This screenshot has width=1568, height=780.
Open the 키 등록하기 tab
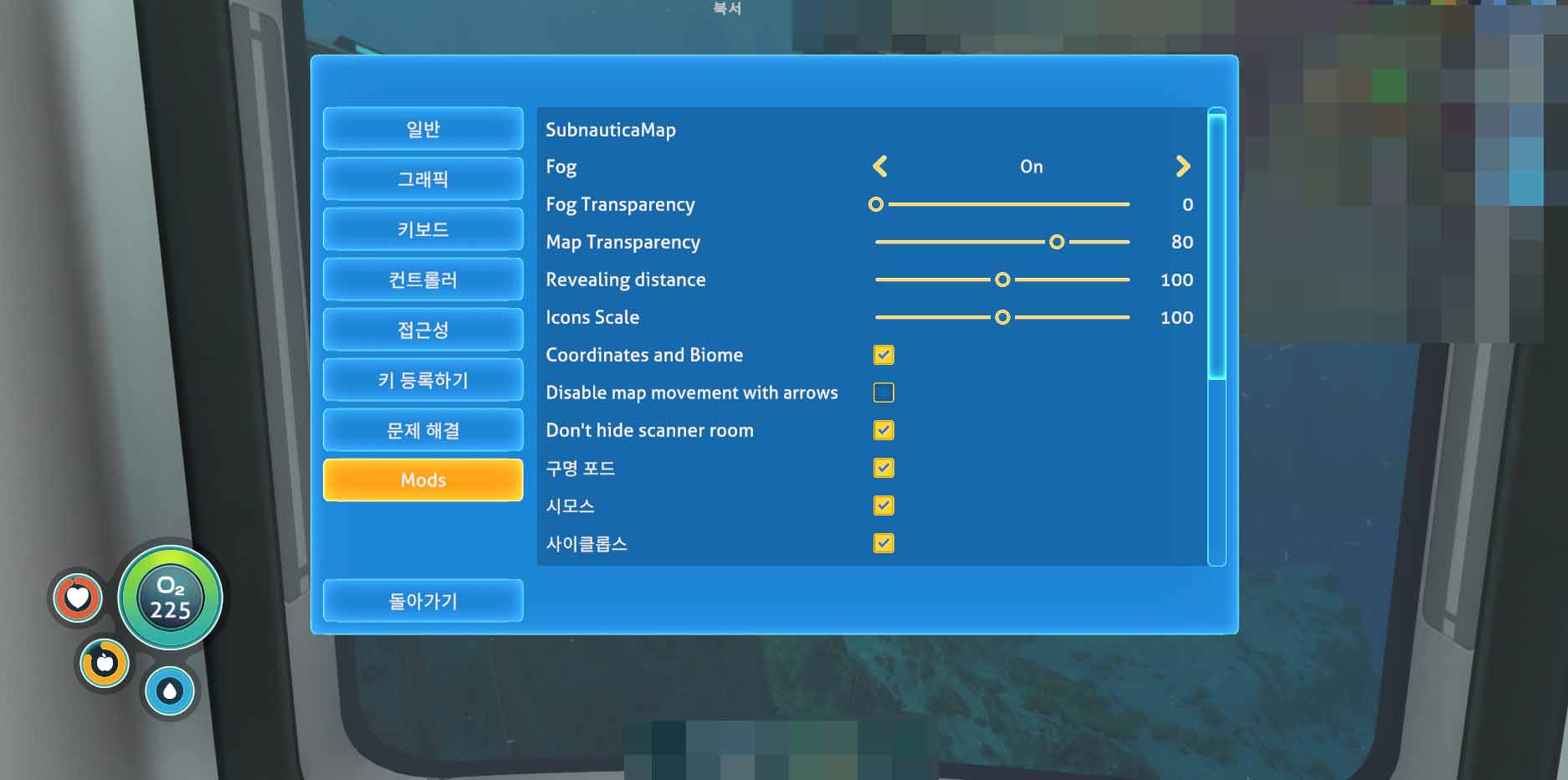[423, 380]
